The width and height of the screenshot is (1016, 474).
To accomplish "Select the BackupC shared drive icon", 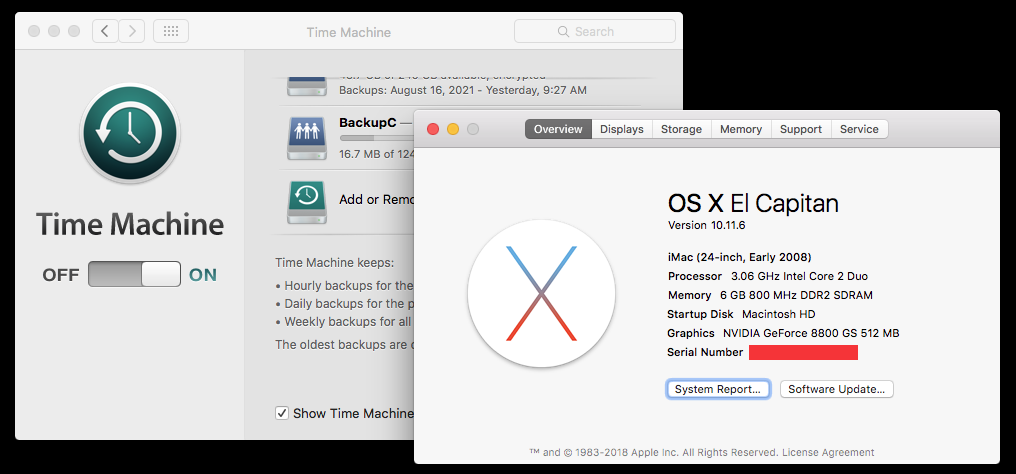I will [308, 137].
